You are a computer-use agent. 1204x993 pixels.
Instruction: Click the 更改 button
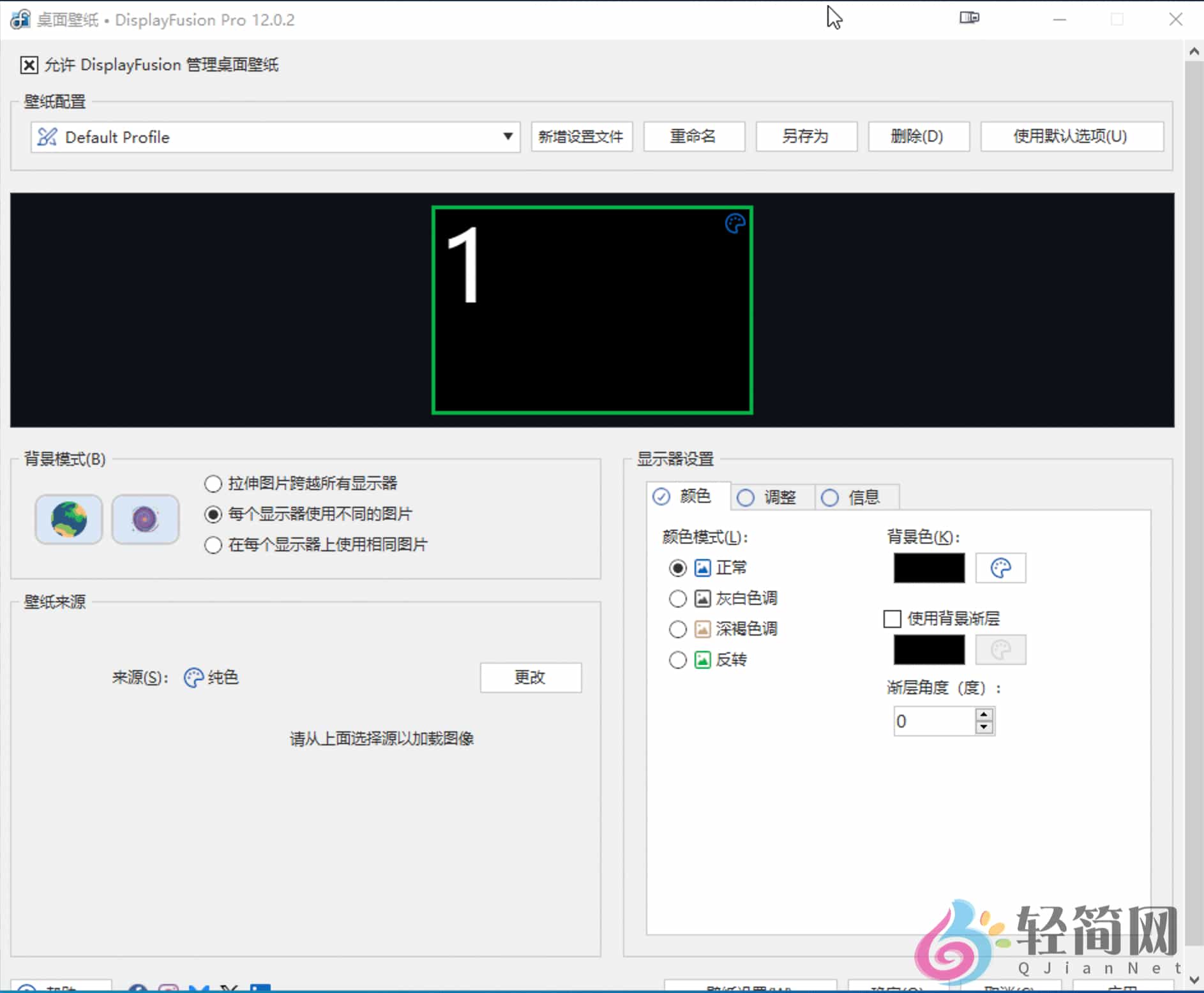click(x=531, y=678)
